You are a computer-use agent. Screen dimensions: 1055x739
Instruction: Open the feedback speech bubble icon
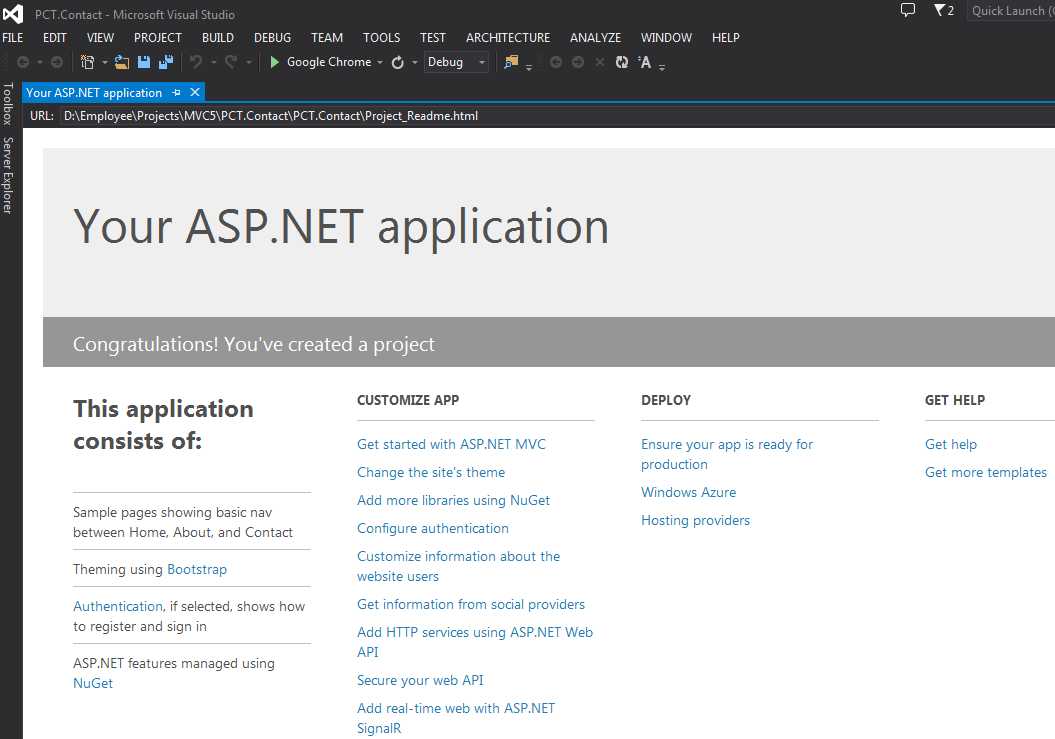908,10
